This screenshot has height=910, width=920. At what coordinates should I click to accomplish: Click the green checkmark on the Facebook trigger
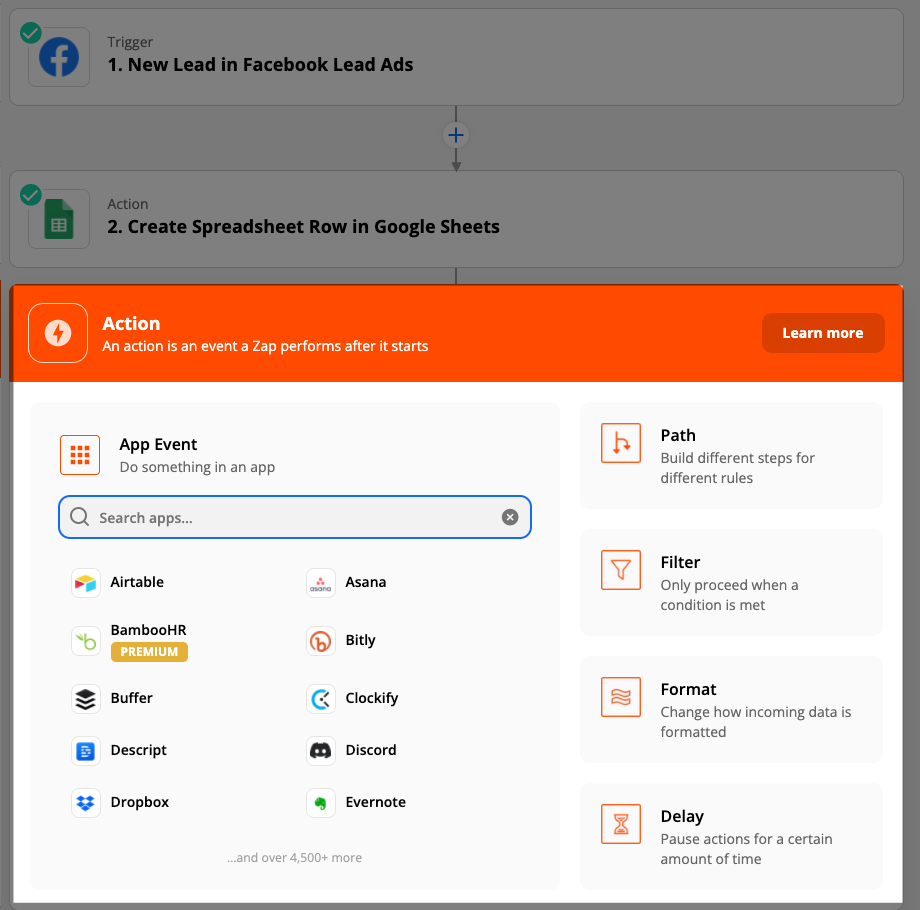point(31,33)
